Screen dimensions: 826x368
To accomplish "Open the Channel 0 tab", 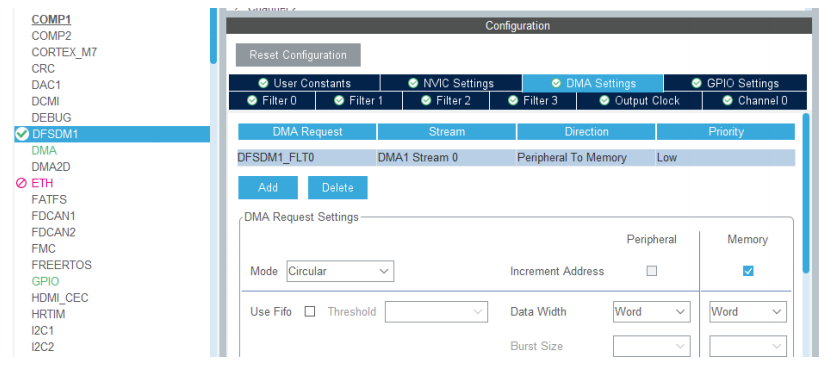I will (755, 101).
